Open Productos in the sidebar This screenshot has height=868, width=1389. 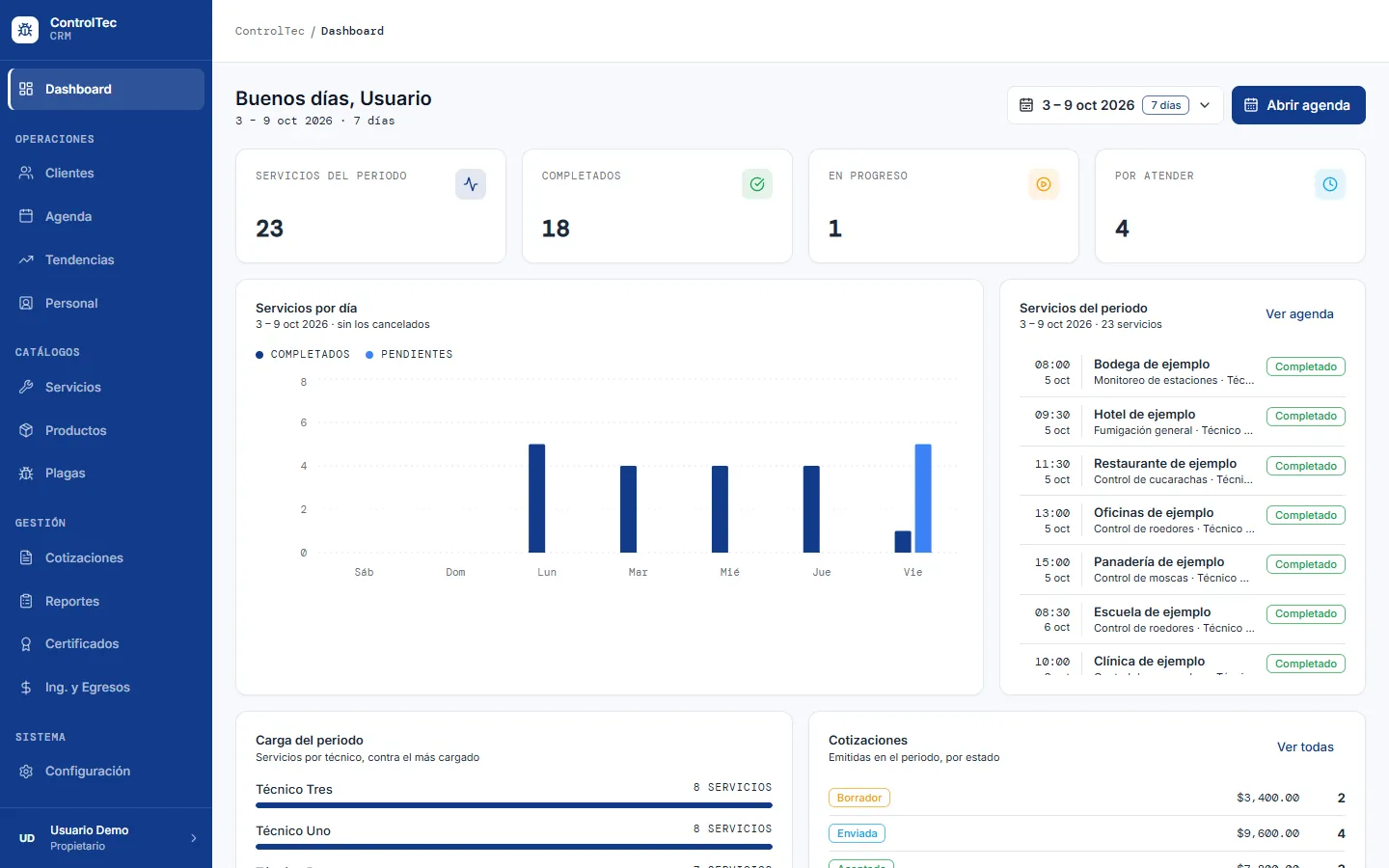(106, 430)
